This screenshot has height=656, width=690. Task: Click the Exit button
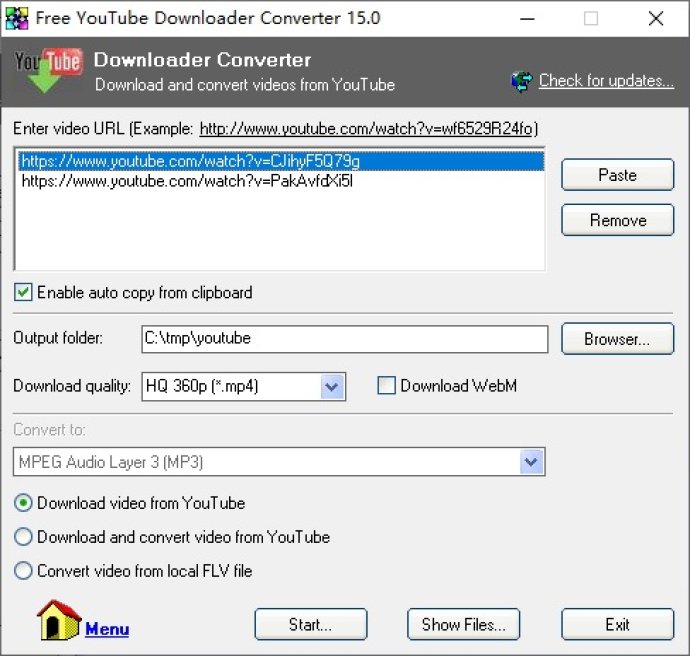point(617,624)
